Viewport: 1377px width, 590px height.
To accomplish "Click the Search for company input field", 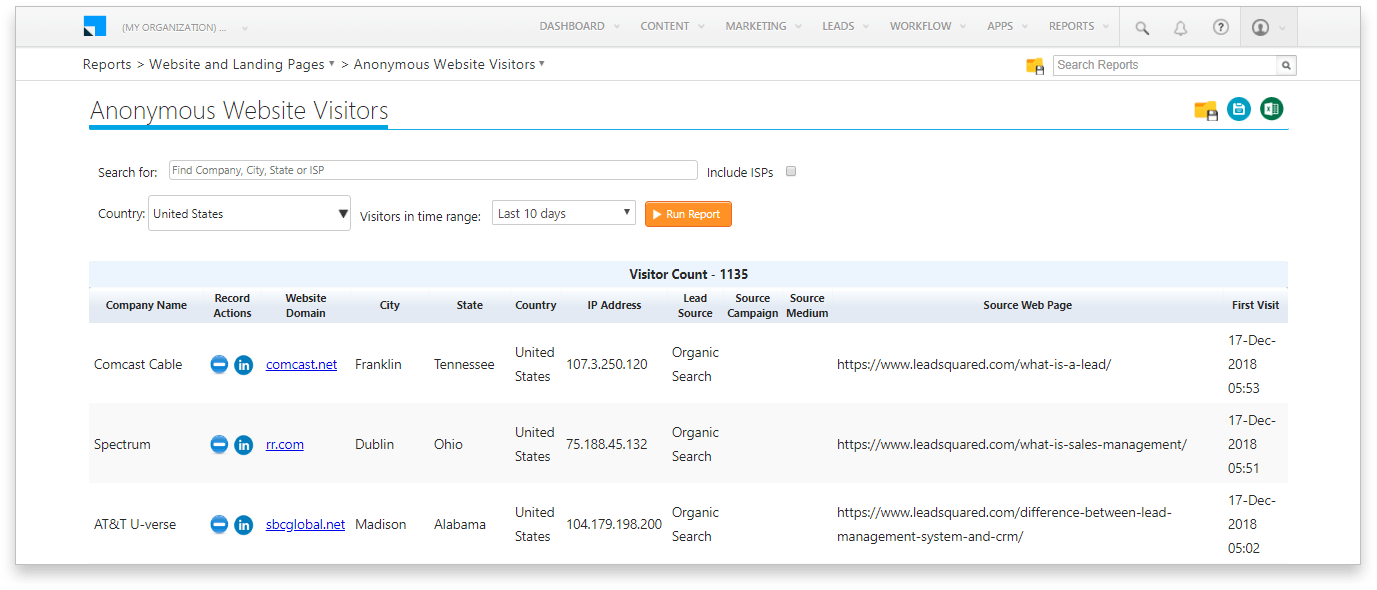I will pos(433,171).
